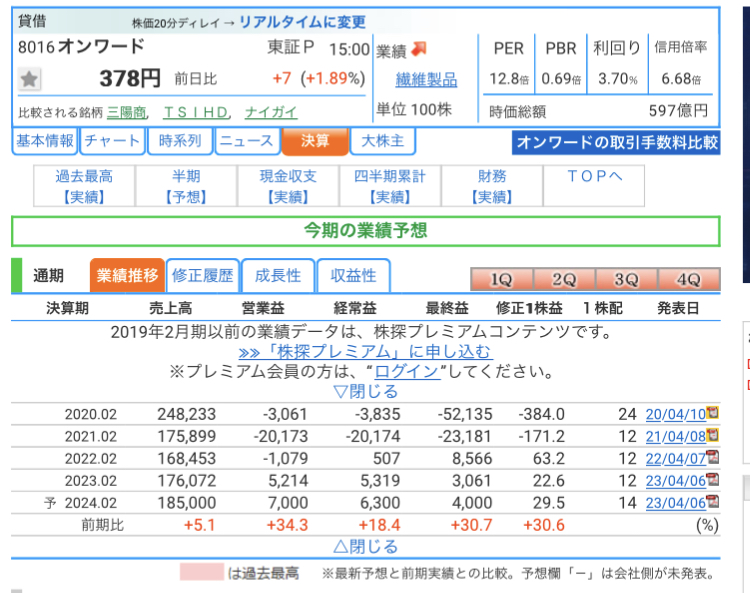The width and height of the screenshot is (750, 593).
Task: Click the 経常益 column header
Action: [x=355, y=308]
